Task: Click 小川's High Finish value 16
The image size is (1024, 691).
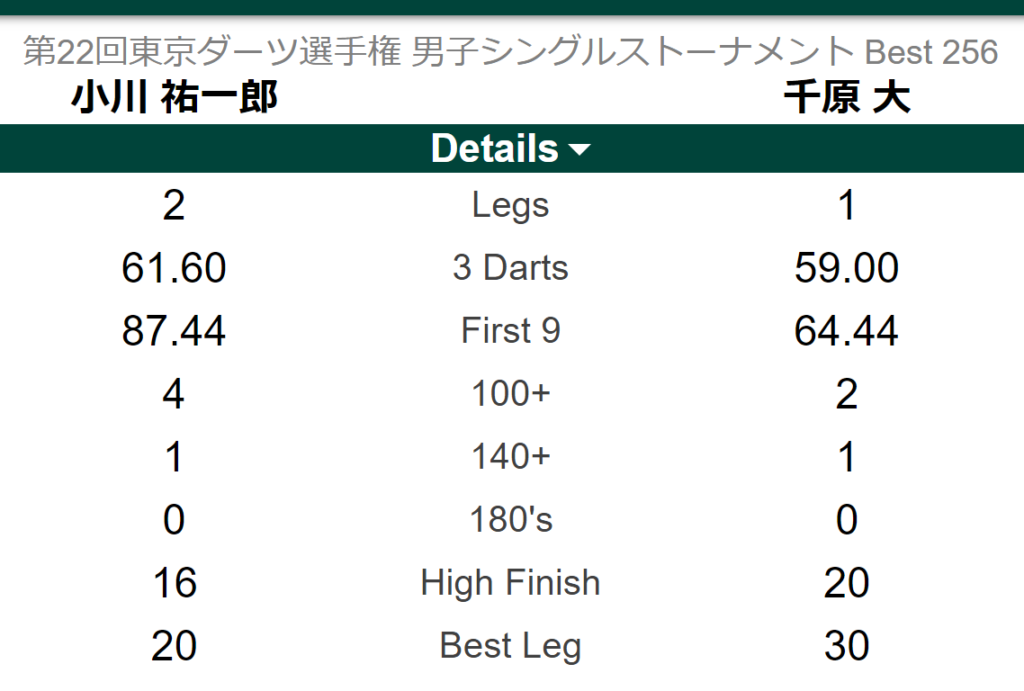Action: (174, 583)
